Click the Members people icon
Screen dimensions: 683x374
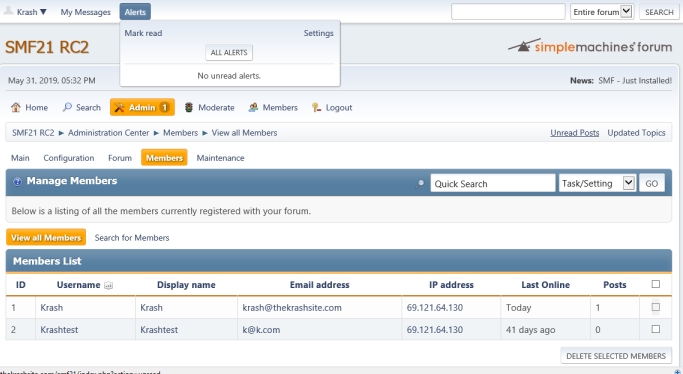[253, 107]
